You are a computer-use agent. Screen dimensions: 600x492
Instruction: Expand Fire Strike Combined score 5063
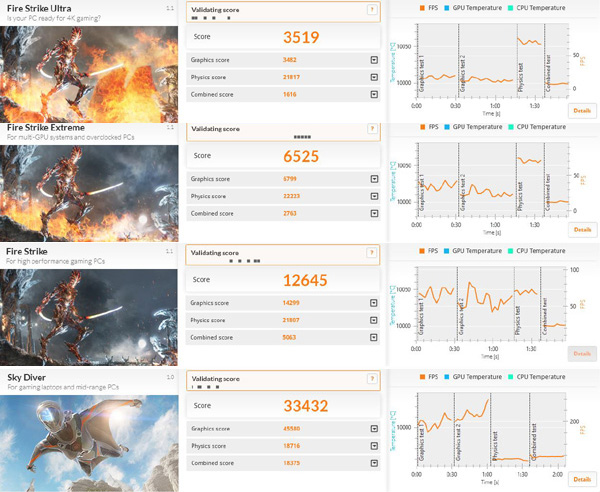click(x=374, y=337)
